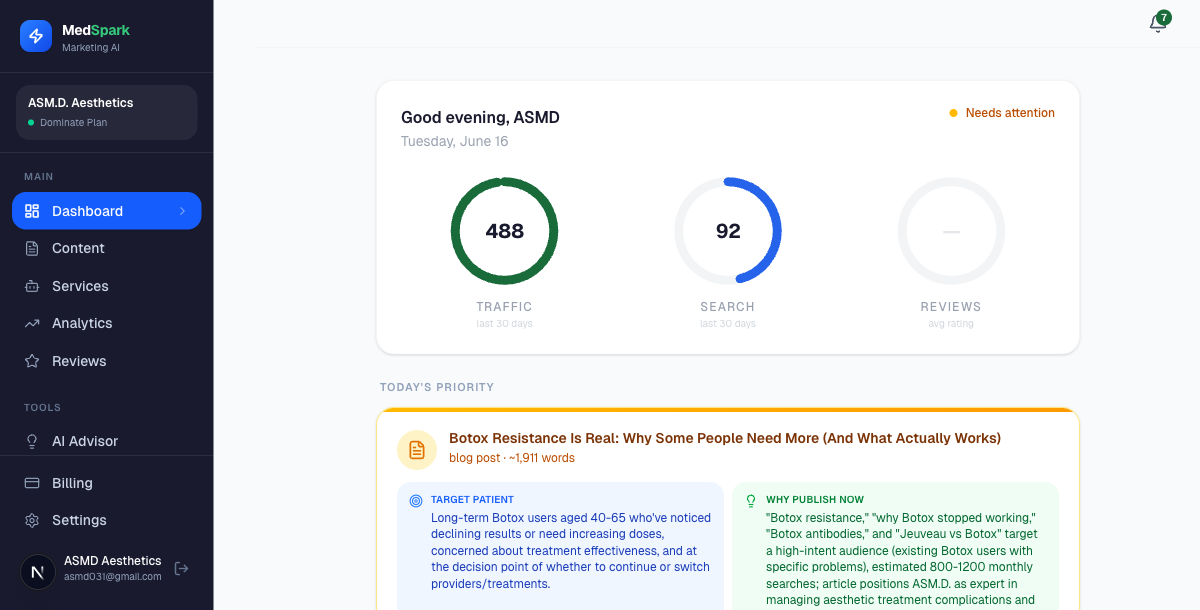Click the AI Advisor lightbulb icon
The height and width of the screenshot is (610, 1200).
(x=32, y=441)
